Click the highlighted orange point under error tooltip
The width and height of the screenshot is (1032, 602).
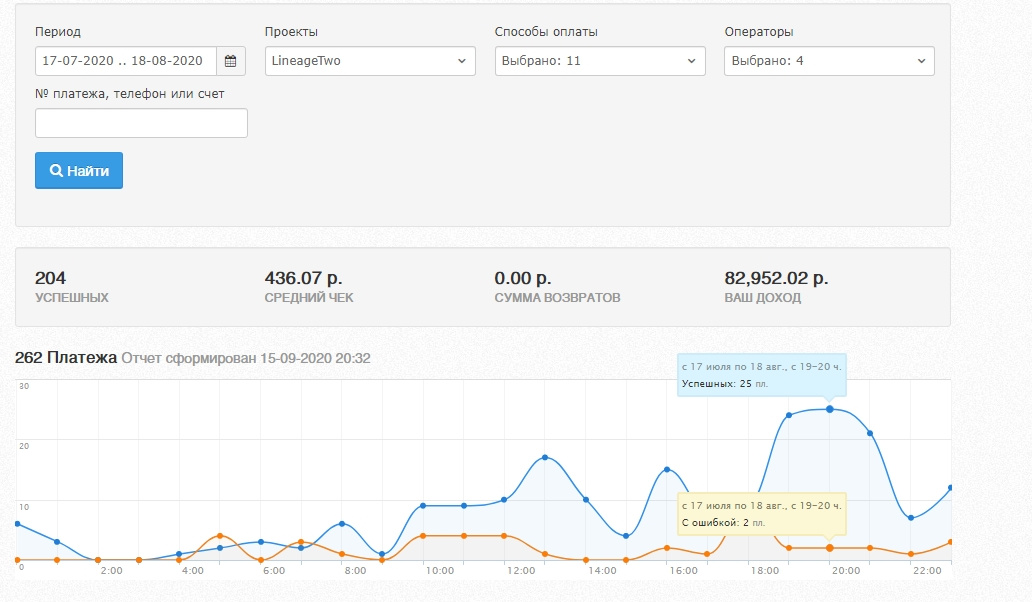click(829, 548)
